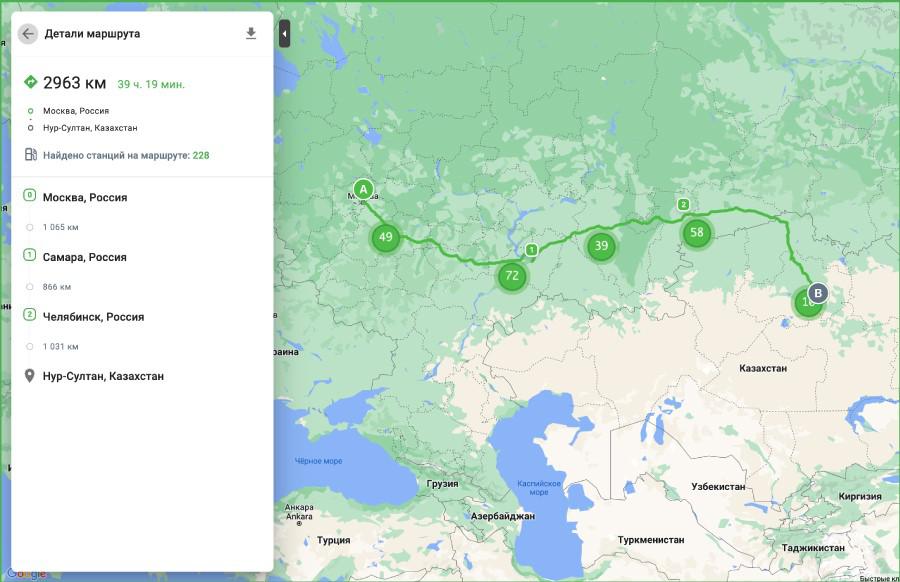Click Каспийское море label on map
Viewport: 900px width, 582px height.
coord(539,488)
